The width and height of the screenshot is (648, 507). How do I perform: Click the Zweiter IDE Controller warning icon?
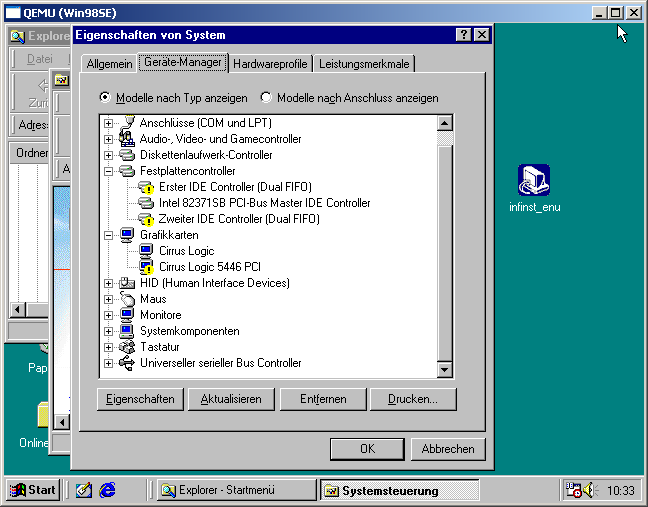point(147,219)
